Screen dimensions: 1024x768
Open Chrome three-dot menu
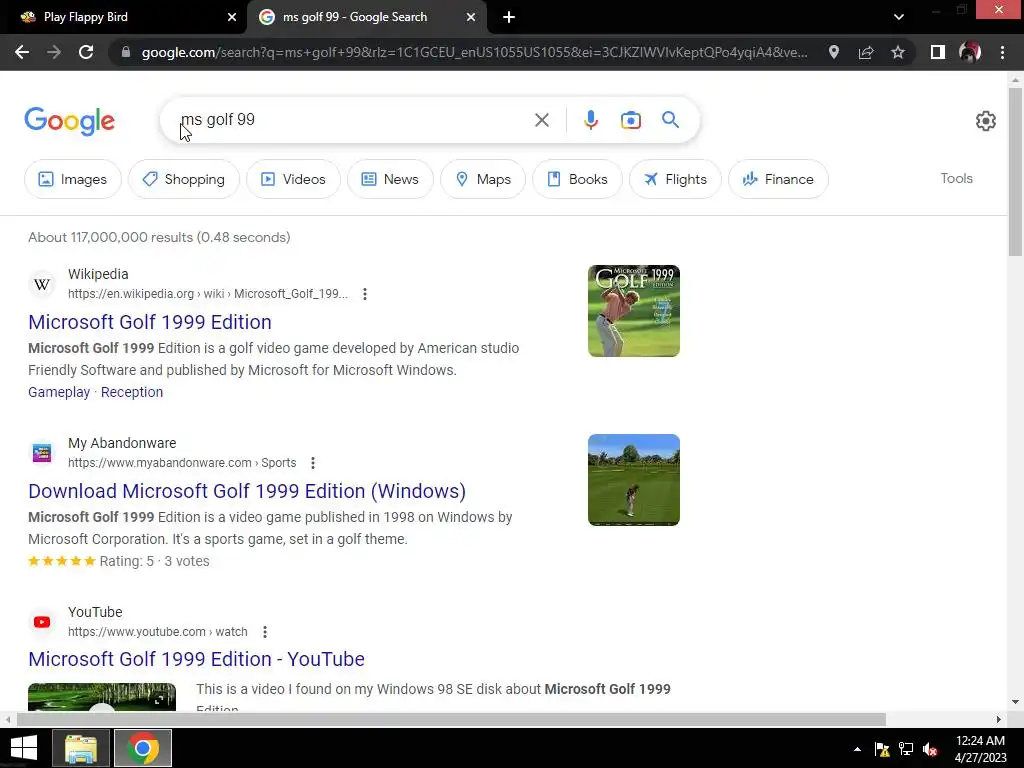click(1002, 52)
